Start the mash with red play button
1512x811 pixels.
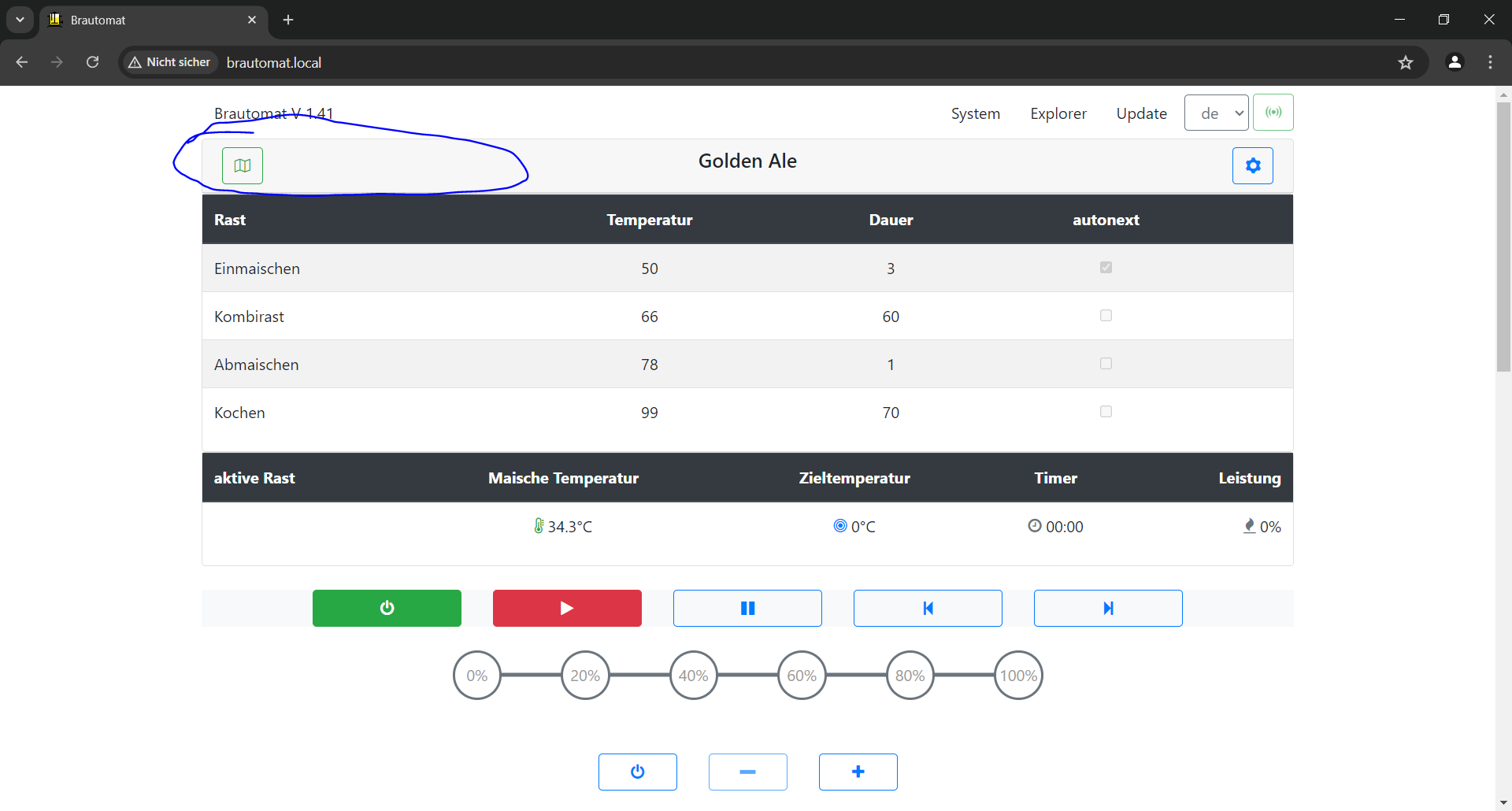coord(567,608)
